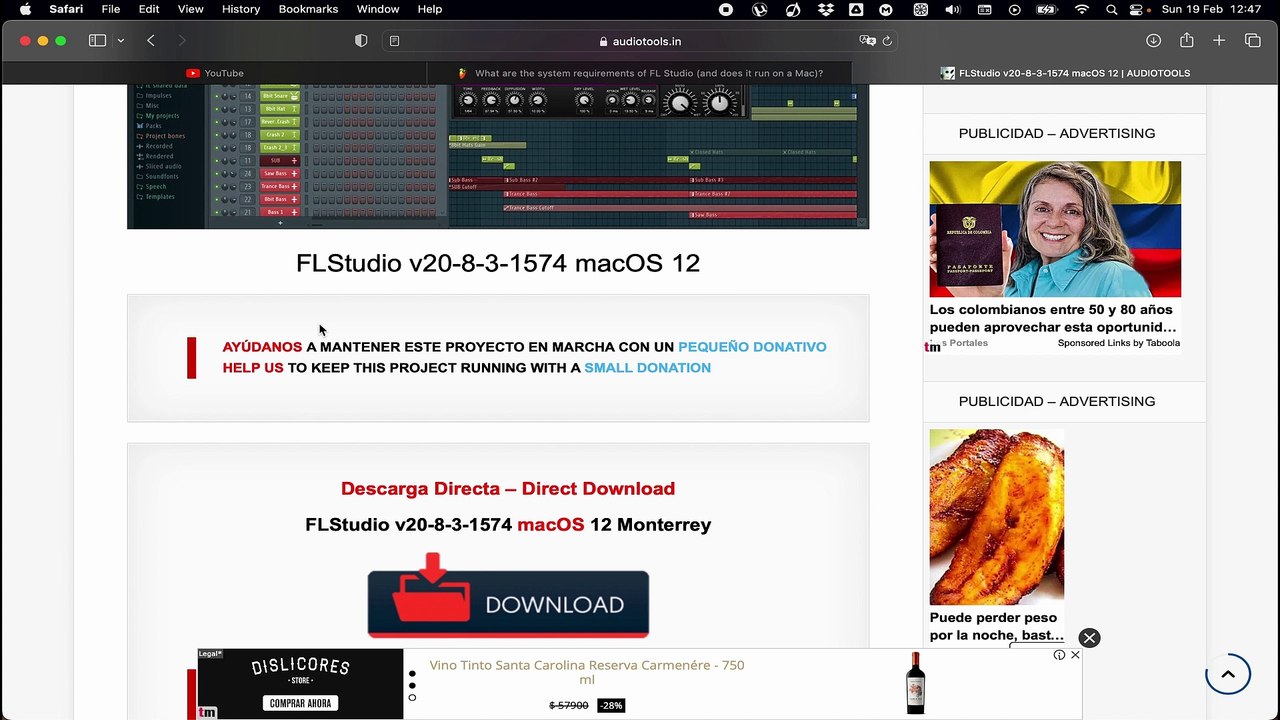Open the Safari app menu
Viewport: 1280px width, 720px height.
66,9
